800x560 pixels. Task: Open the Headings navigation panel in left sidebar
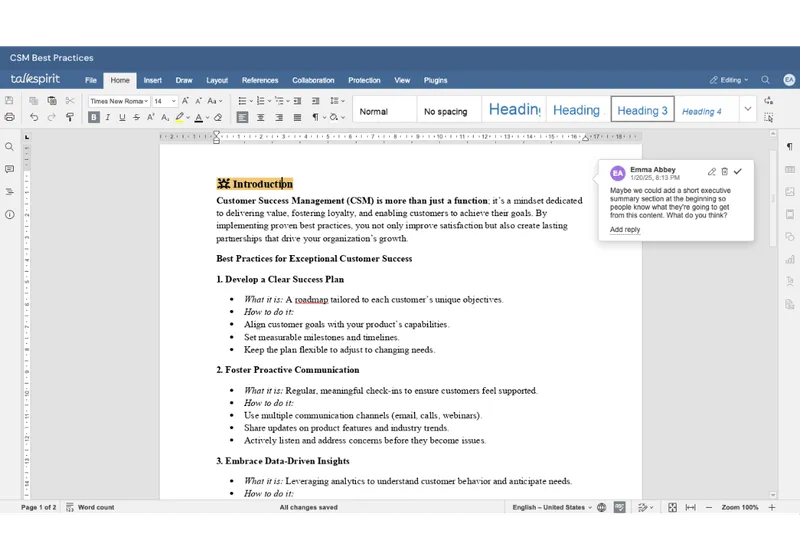click(9, 192)
